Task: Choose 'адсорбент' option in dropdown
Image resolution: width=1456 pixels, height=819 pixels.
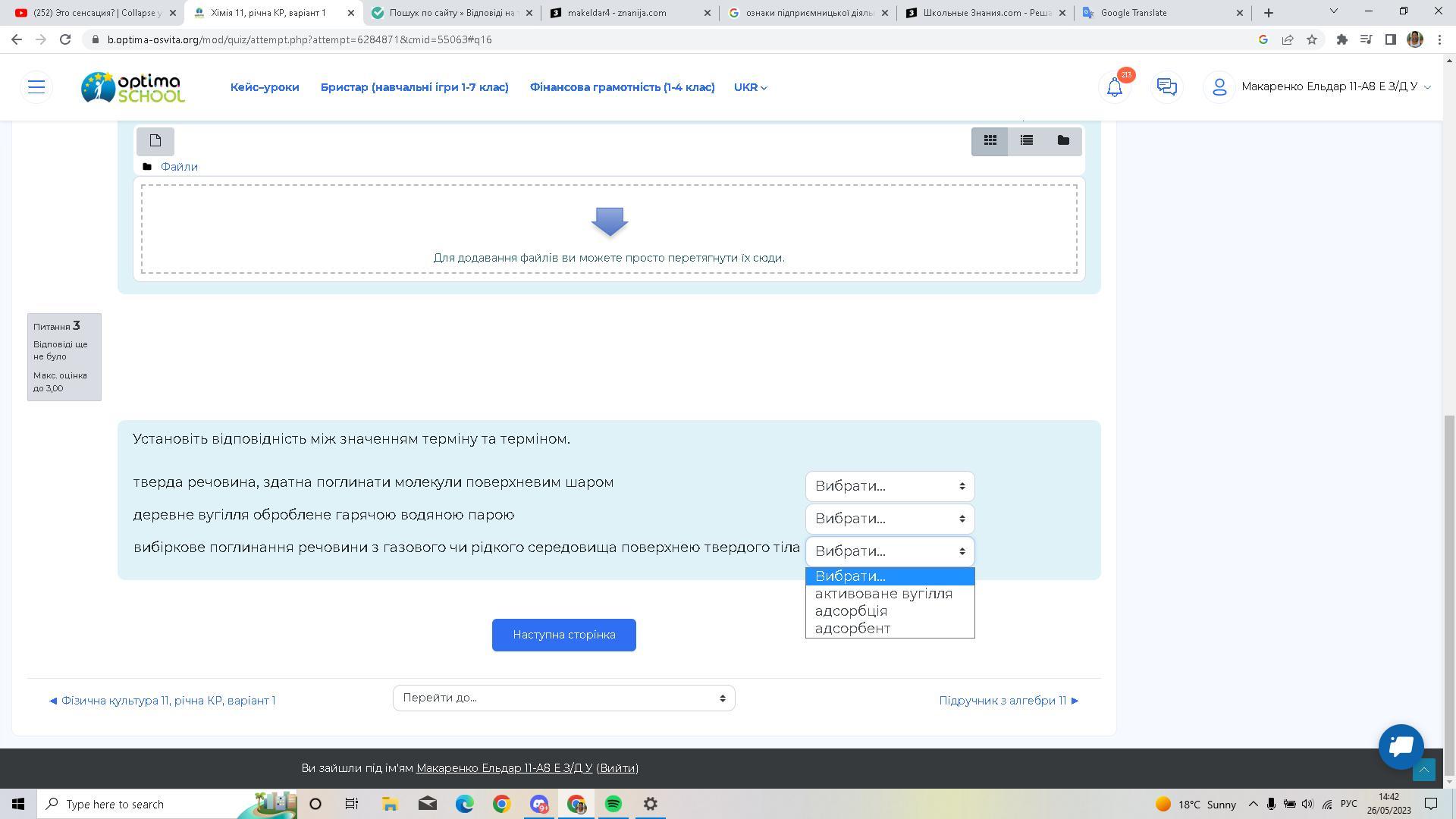Action: (852, 629)
